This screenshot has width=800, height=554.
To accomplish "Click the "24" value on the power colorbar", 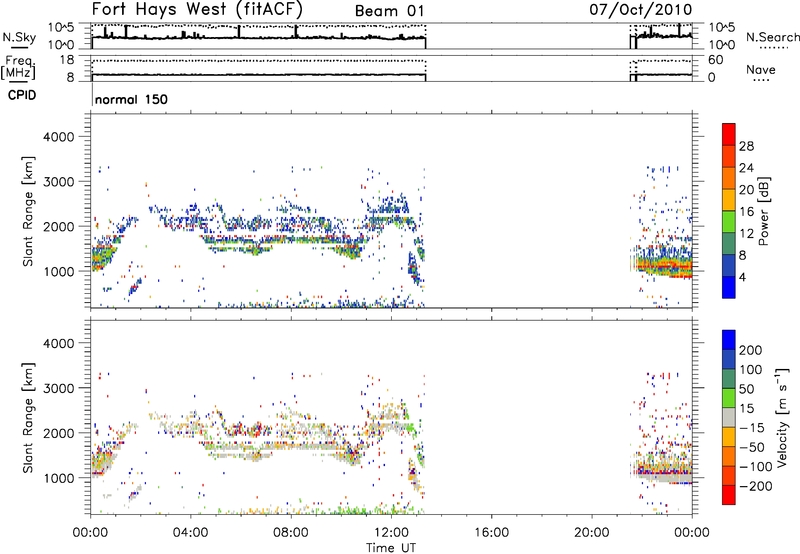I will (x=746, y=168).
